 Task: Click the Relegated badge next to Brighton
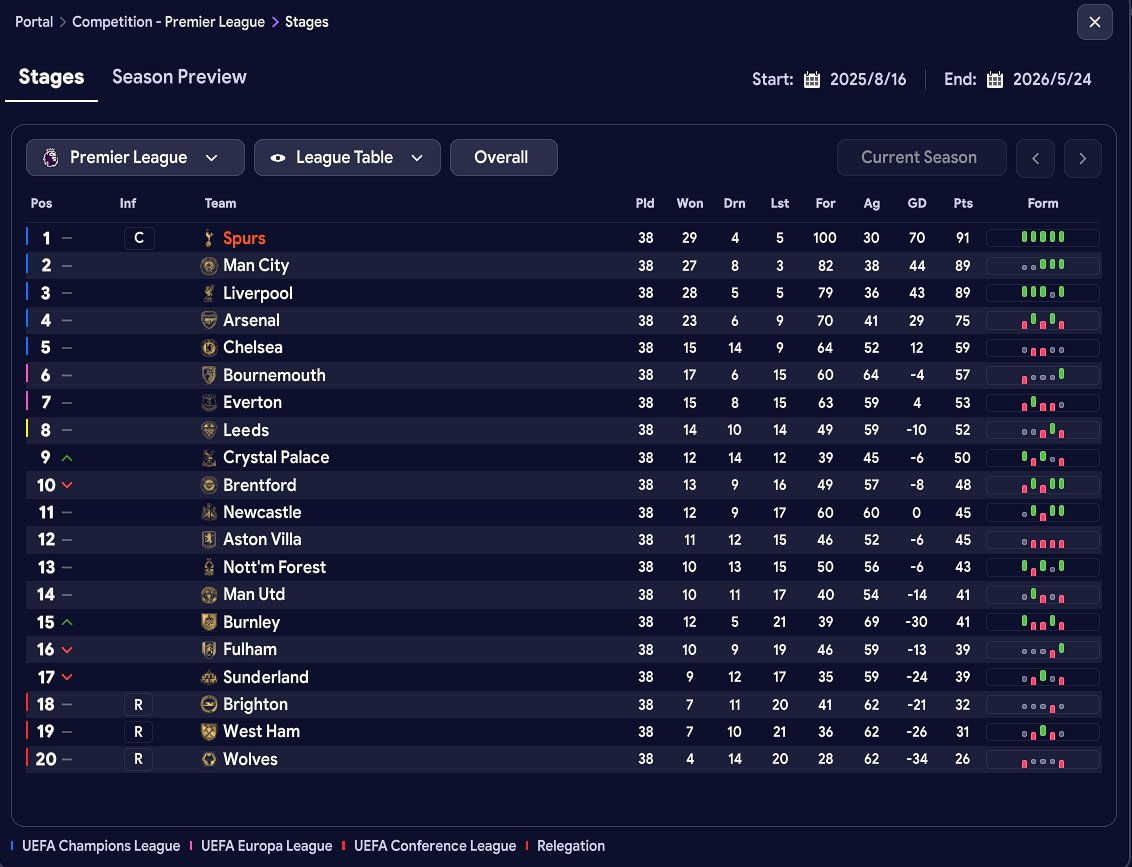coord(139,704)
